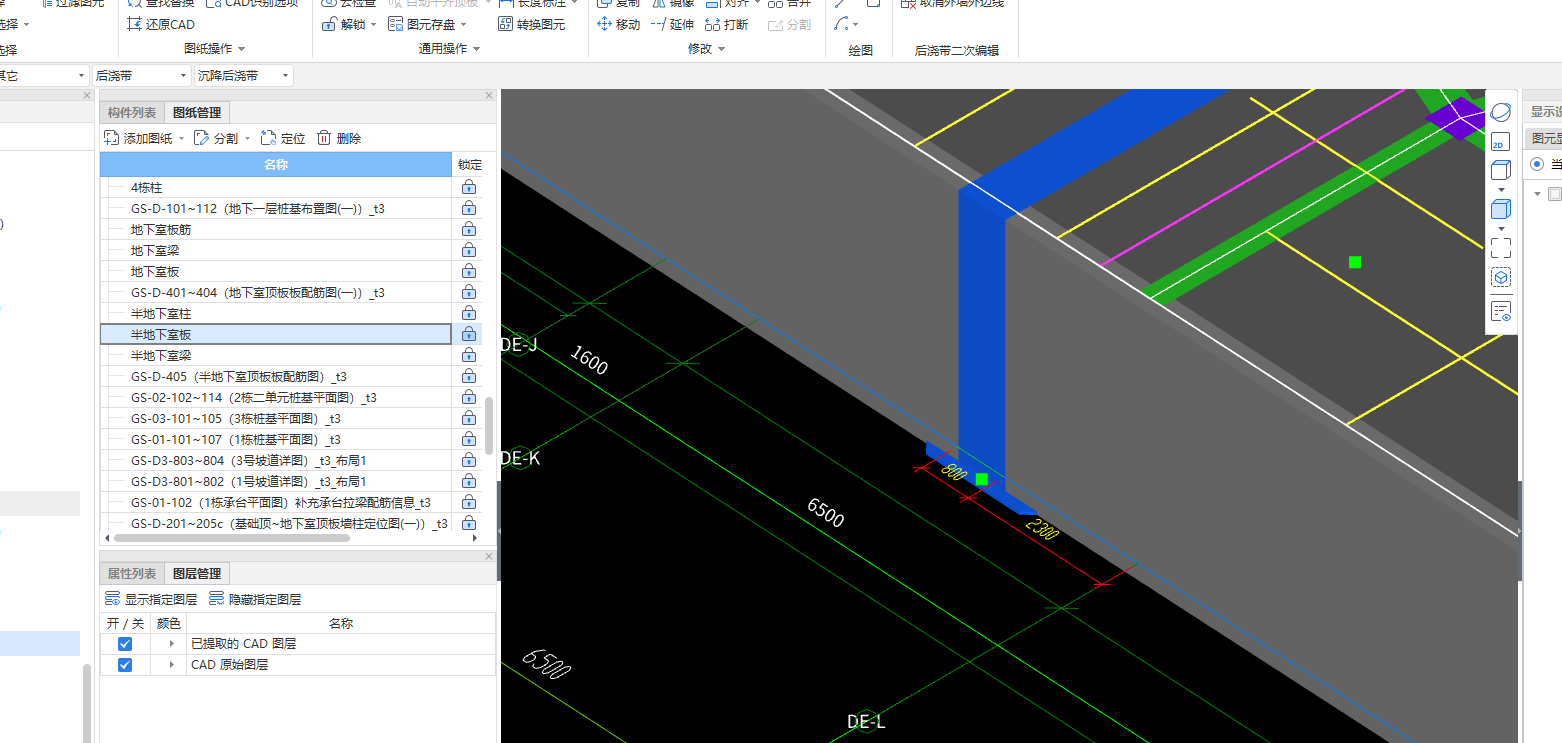Select 地下室板筋 drawing row
Image resolution: width=1562 pixels, height=743 pixels.
point(276,229)
